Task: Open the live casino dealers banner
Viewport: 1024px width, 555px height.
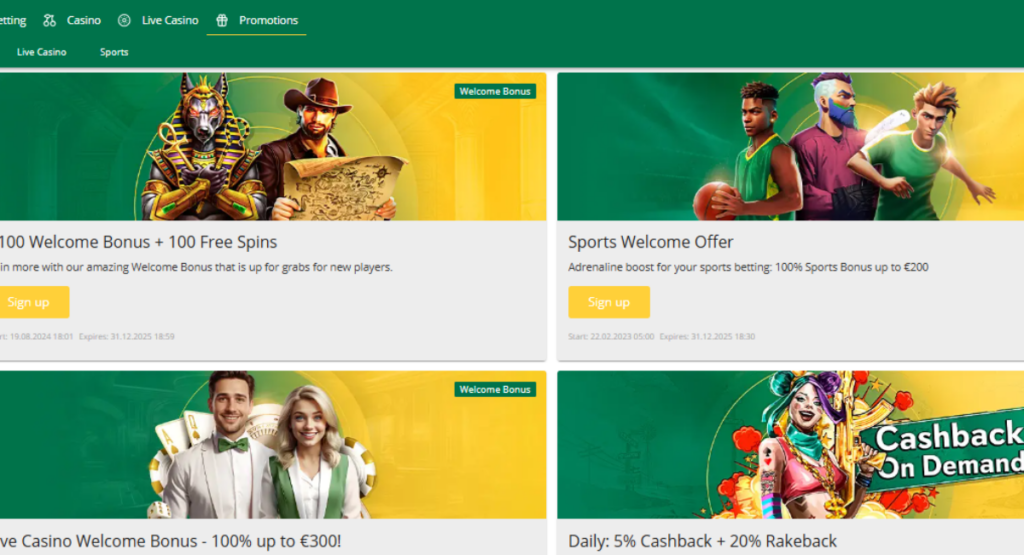Action: pos(273,445)
